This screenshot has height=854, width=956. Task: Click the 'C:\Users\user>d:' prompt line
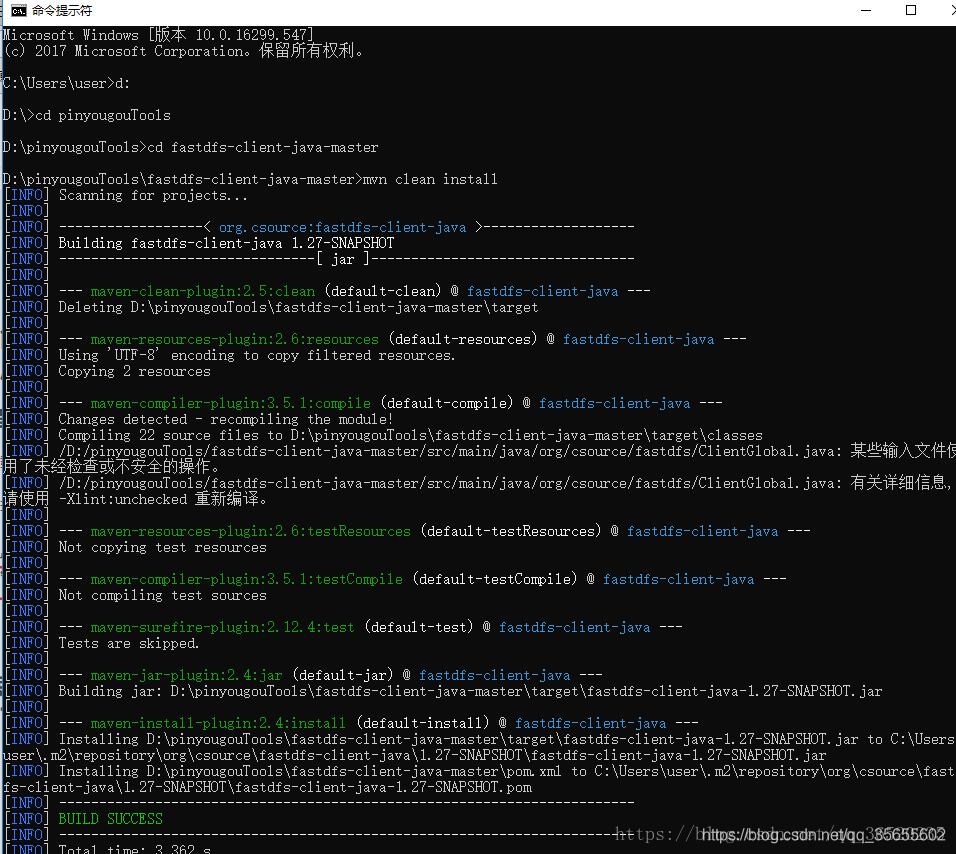click(x=66, y=83)
